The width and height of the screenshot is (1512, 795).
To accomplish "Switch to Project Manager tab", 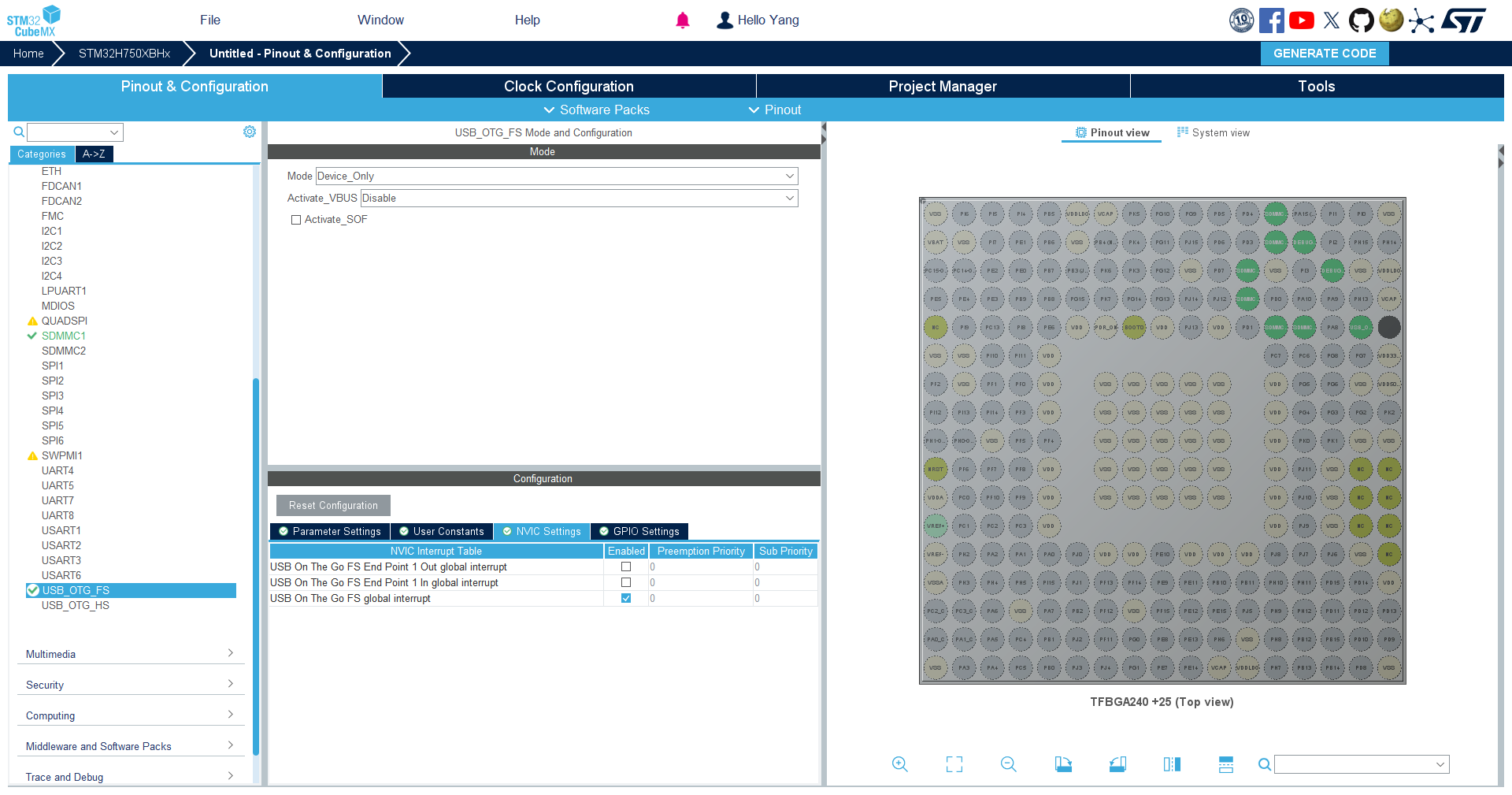I will (x=943, y=87).
